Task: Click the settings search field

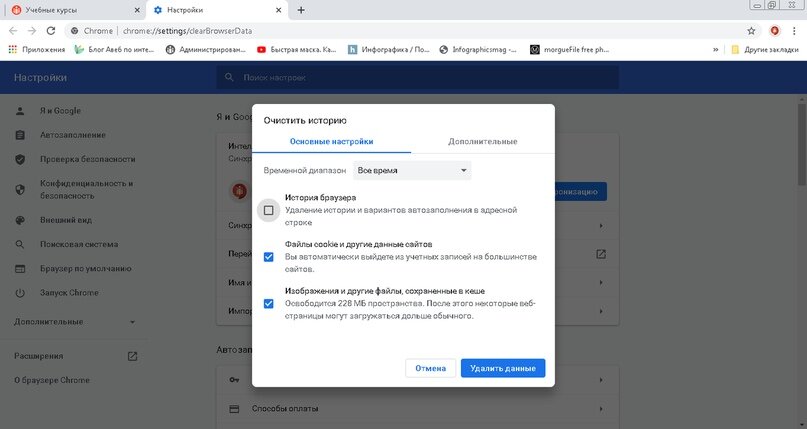Action: pyautogui.click(x=417, y=78)
